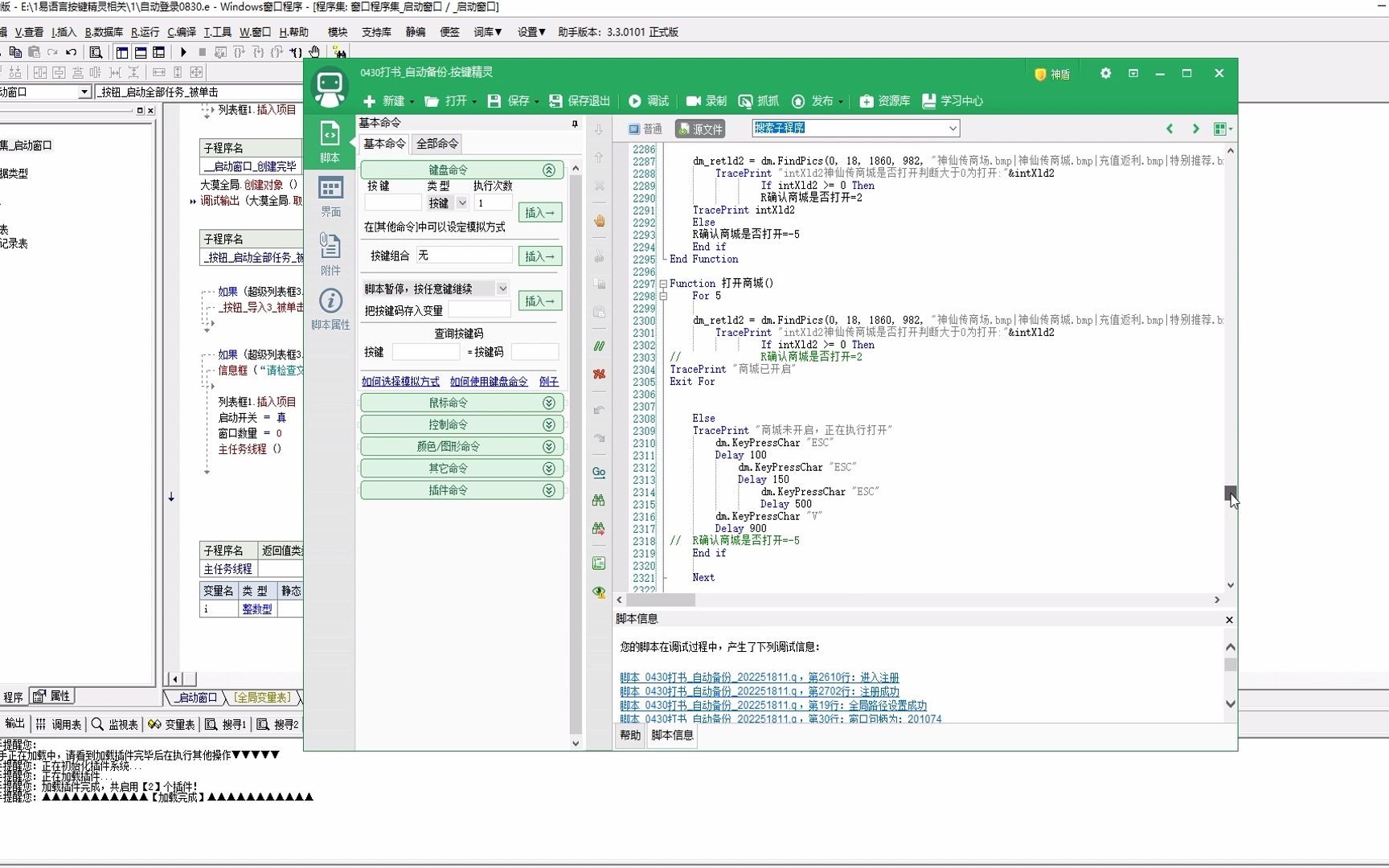Screen dimensions: 1389x868
Task: Navigate forward with green right arrow
Action: [1195, 129]
